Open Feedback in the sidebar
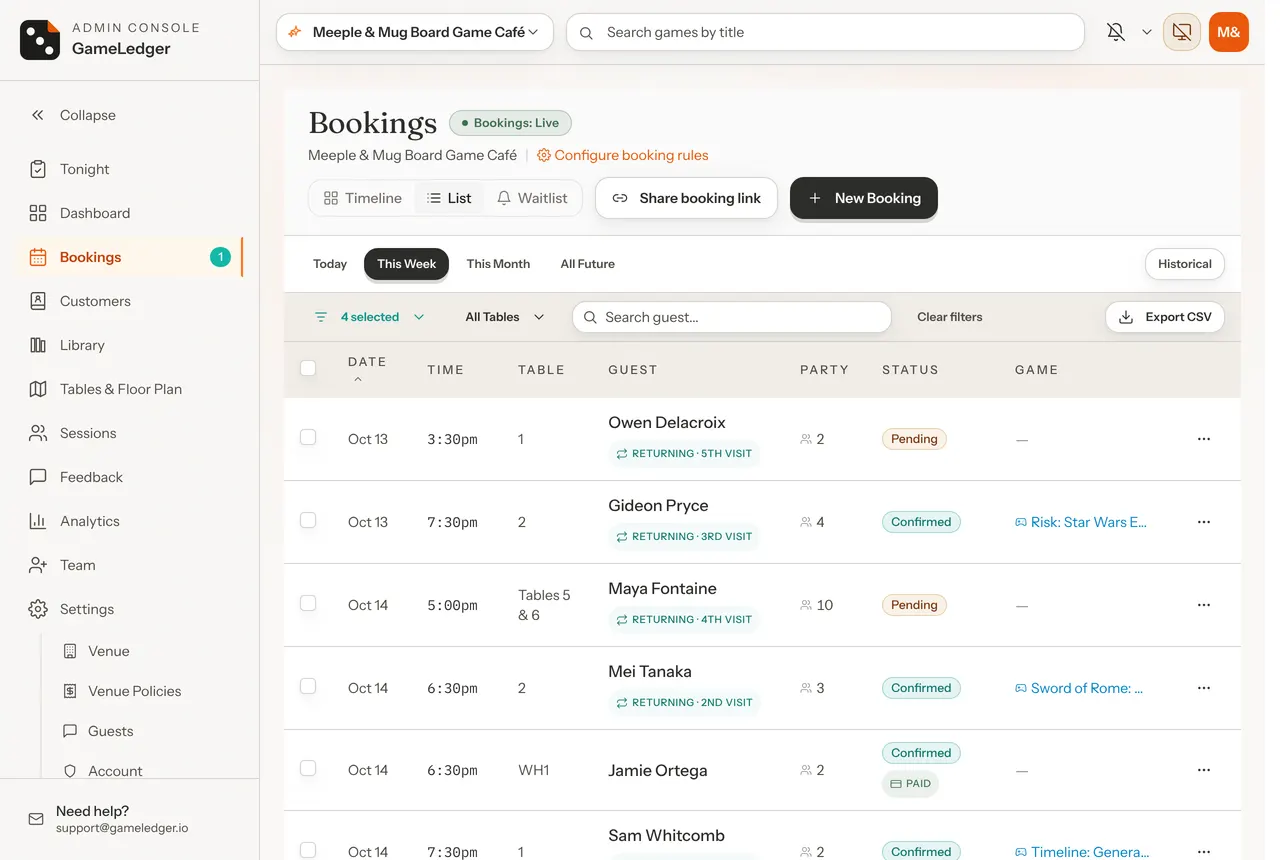1280x860 pixels. click(130, 477)
